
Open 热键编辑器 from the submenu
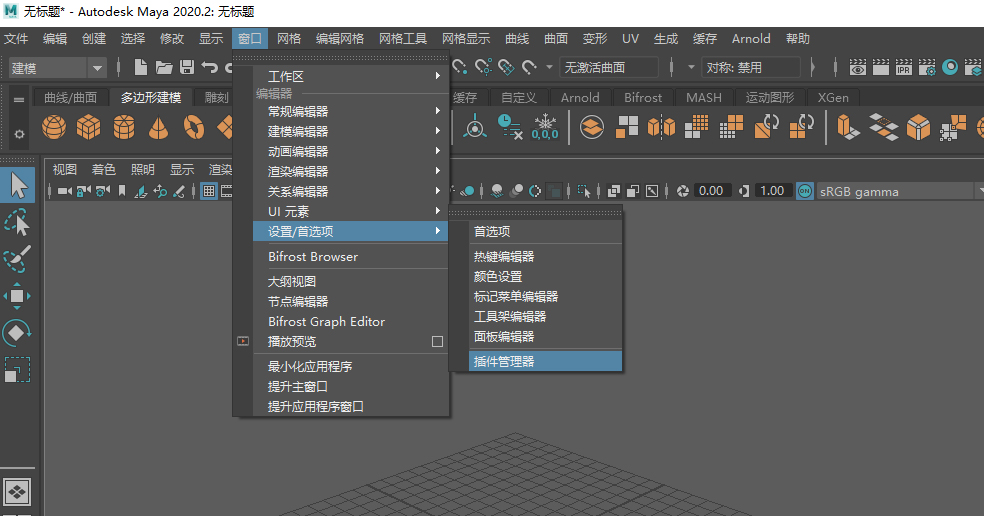tap(545, 257)
